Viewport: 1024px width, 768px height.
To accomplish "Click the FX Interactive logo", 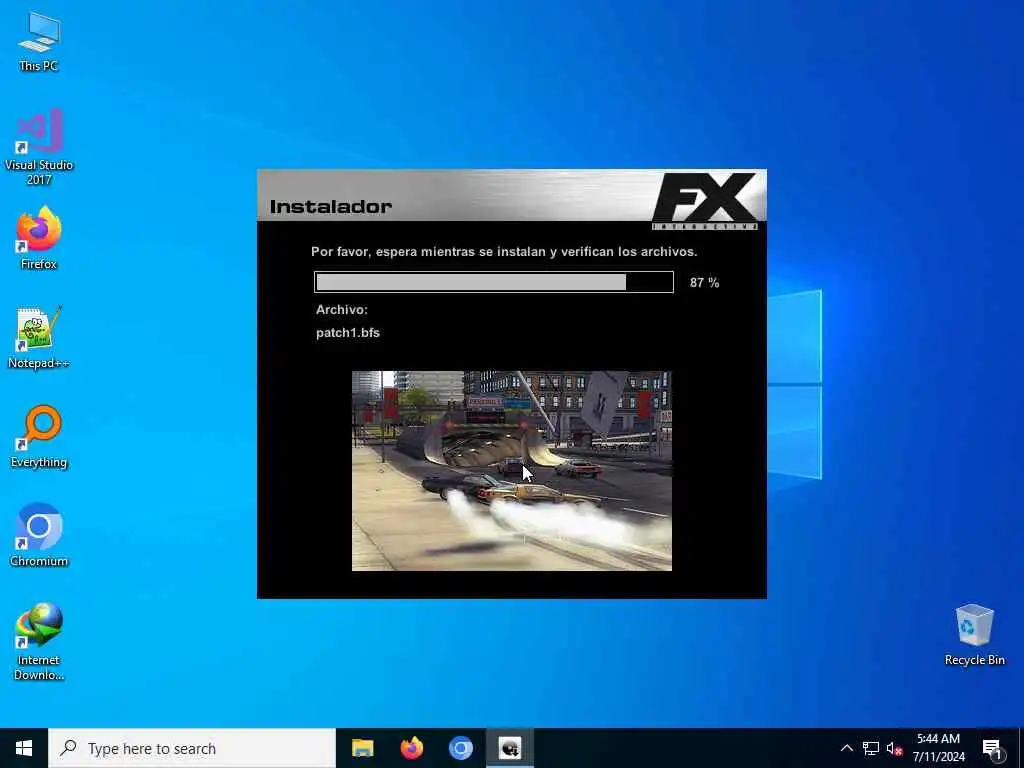I will tap(705, 200).
